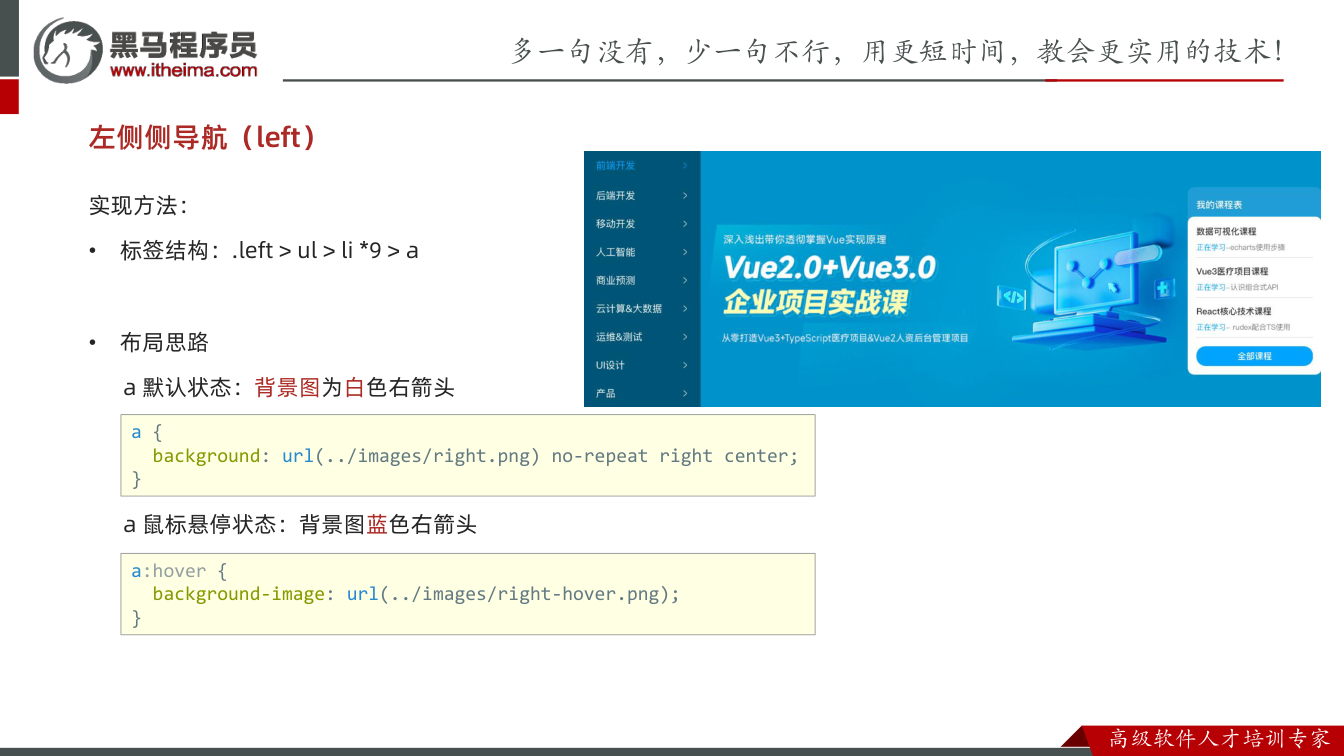Select 云计算&大数据 in the side navigation
1344x756 pixels.
coord(629,308)
